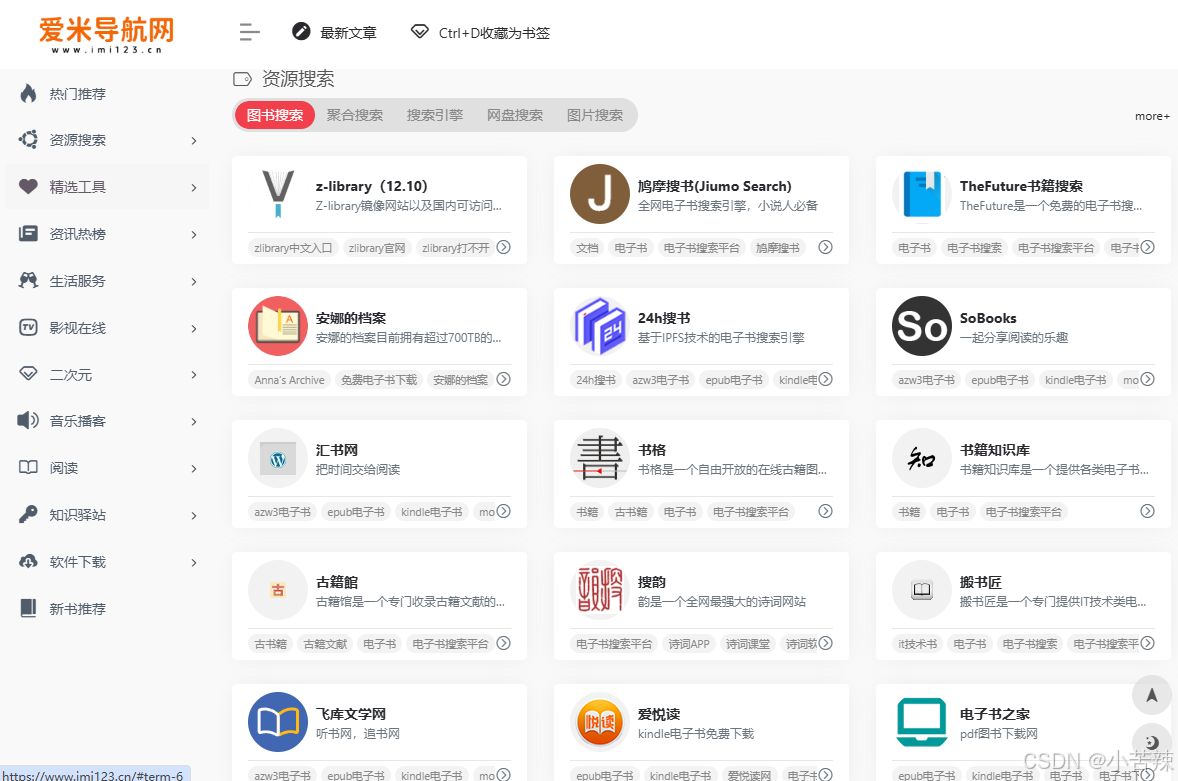The height and width of the screenshot is (781, 1178).
Task: Open 飞库文学网 blue book logo
Action: pyautogui.click(x=278, y=722)
